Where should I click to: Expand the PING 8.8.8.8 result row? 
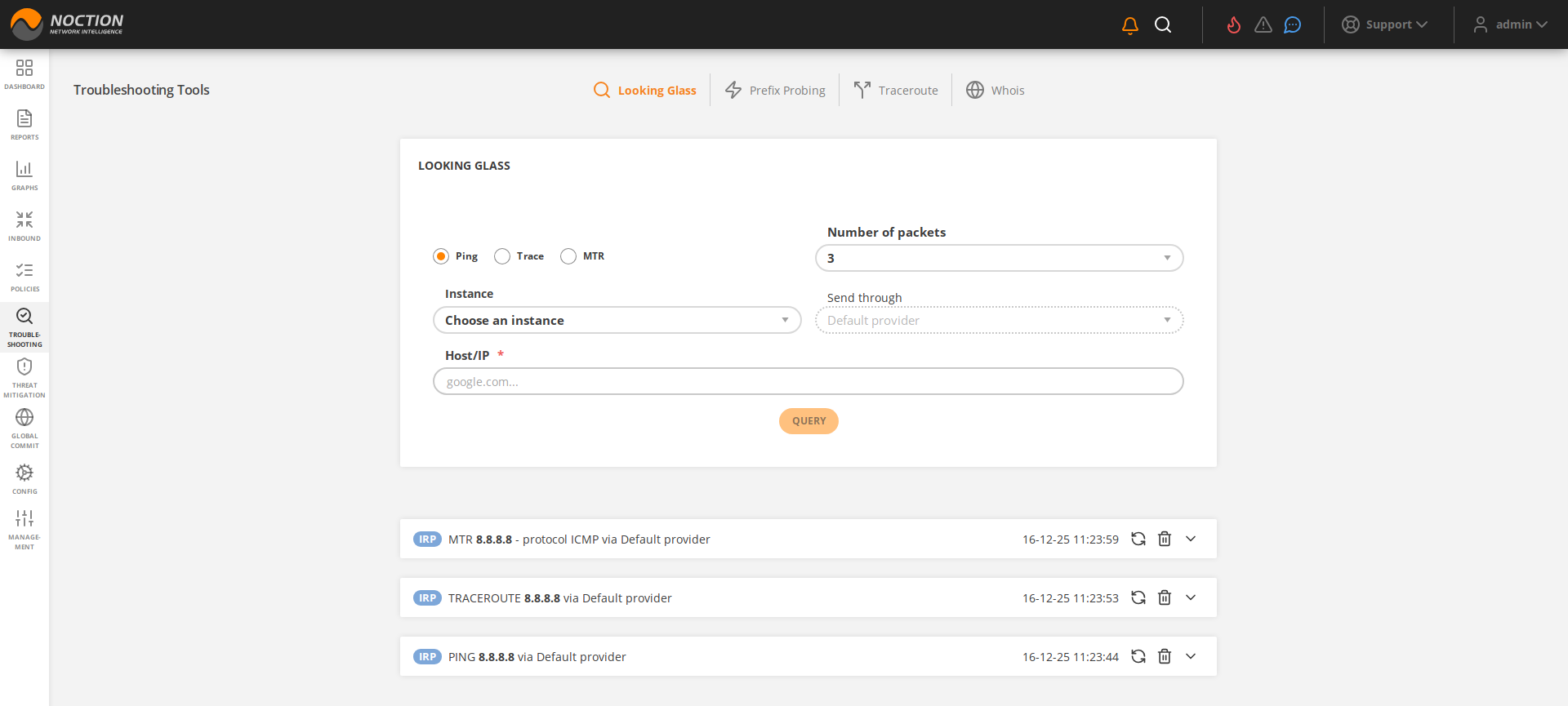pyautogui.click(x=1191, y=656)
